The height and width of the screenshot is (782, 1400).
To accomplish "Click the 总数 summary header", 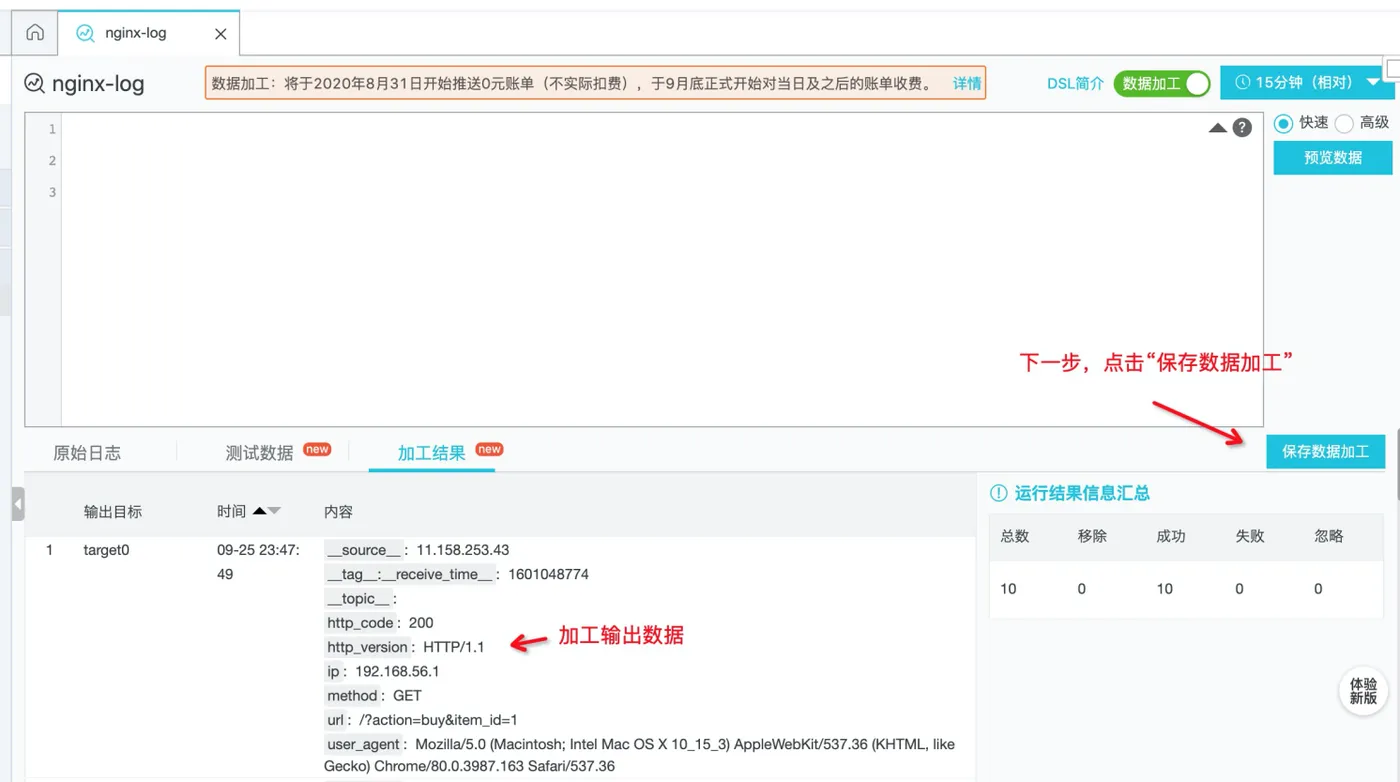I will click(1014, 536).
